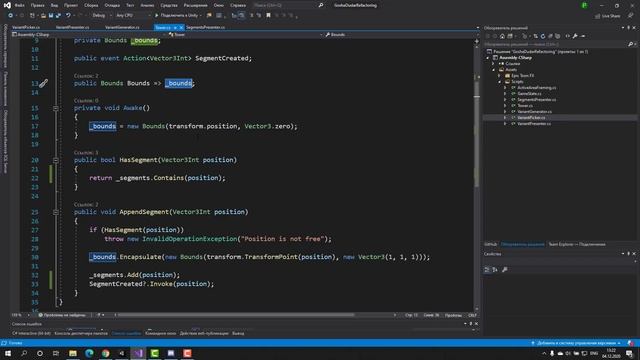The image size is (640, 360).
Task: Open the Assembly-CSharp project navigation dropdown
Action: [x=88, y=35]
